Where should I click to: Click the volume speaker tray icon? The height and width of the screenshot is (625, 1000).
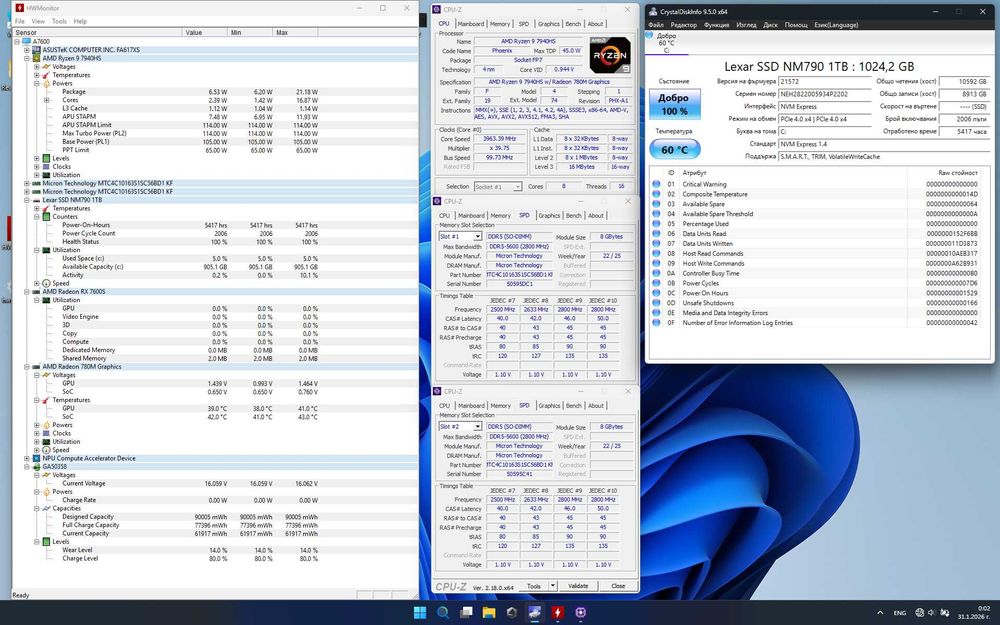tap(932, 613)
